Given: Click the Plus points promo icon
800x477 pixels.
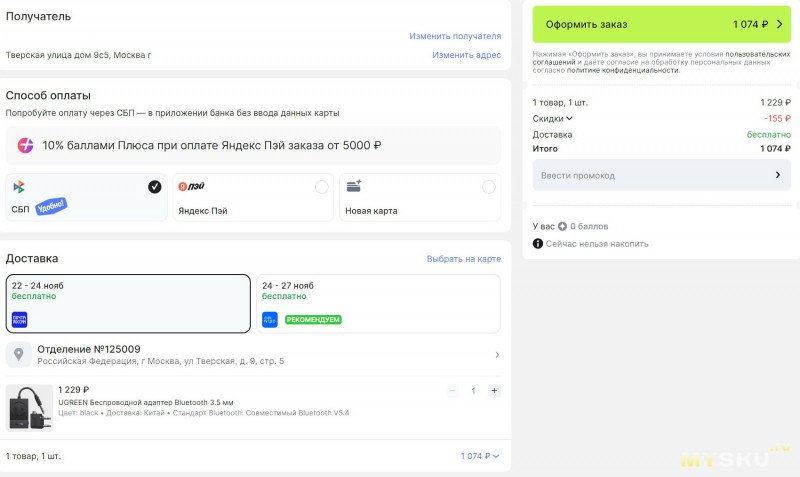Looking at the screenshot, I should coord(25,146).
